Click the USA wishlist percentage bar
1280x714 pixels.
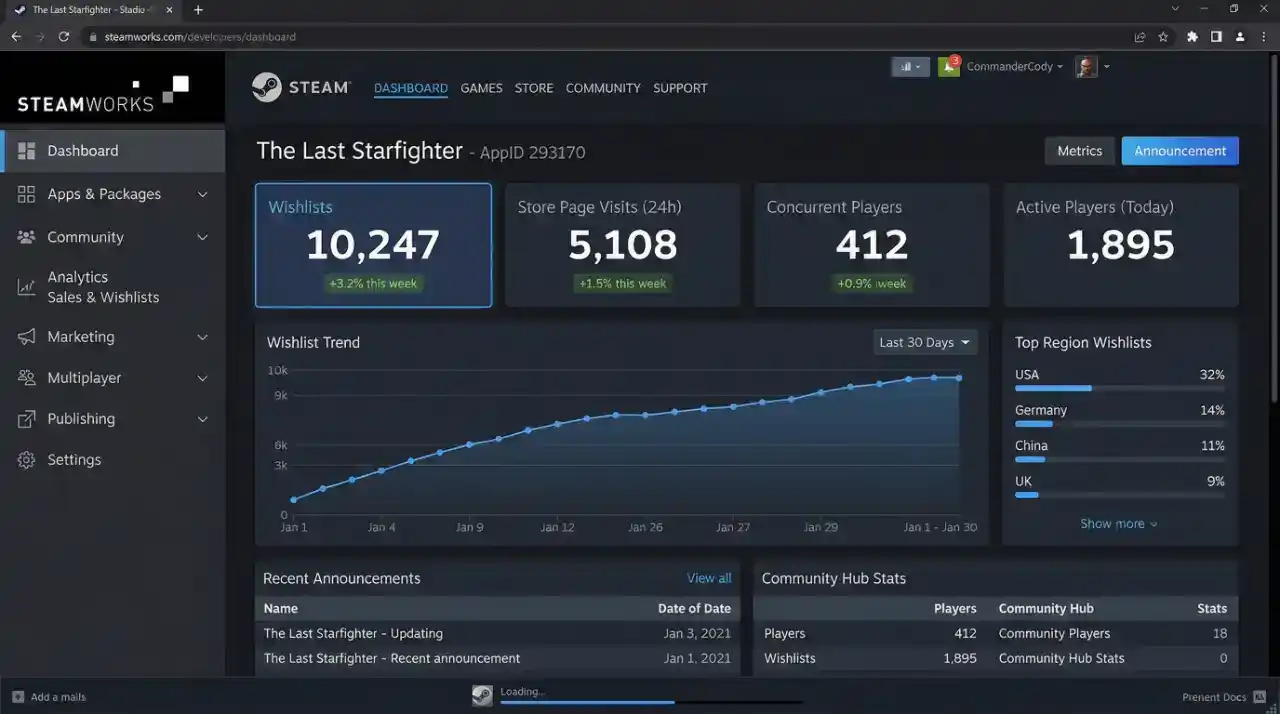pos(1119,388)
